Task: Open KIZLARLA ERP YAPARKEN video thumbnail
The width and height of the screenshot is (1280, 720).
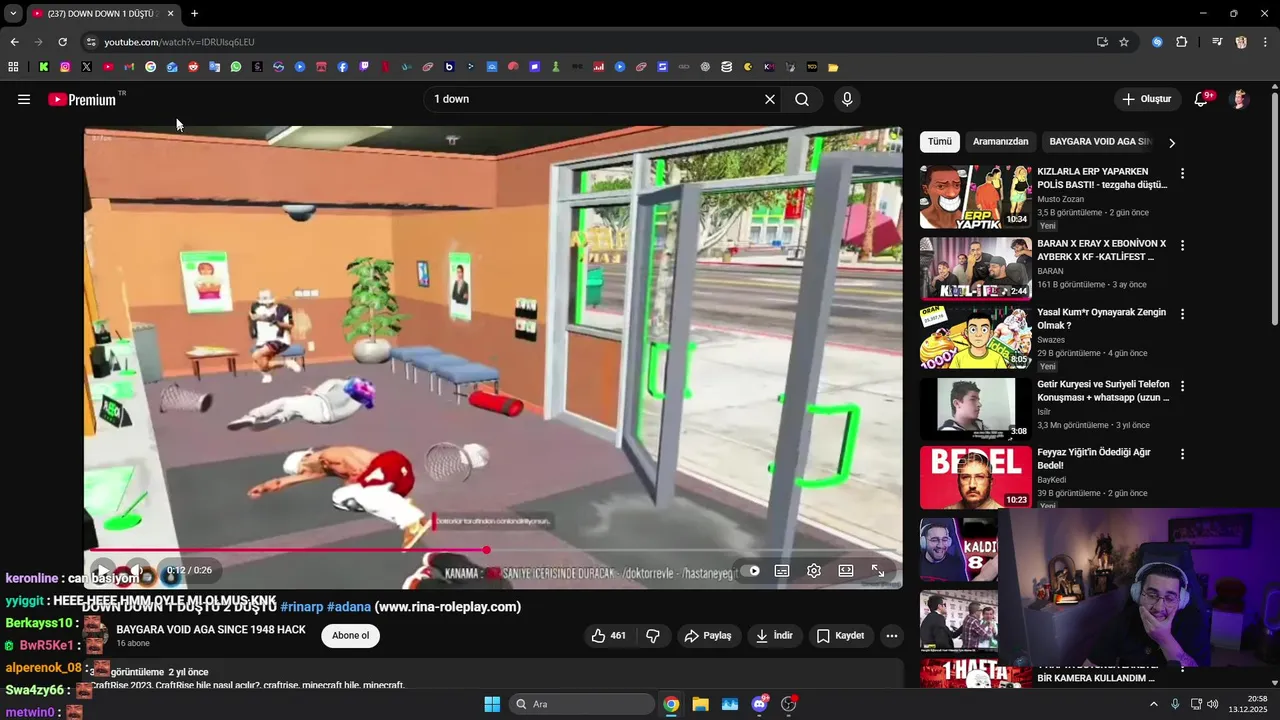Action: 975,197
